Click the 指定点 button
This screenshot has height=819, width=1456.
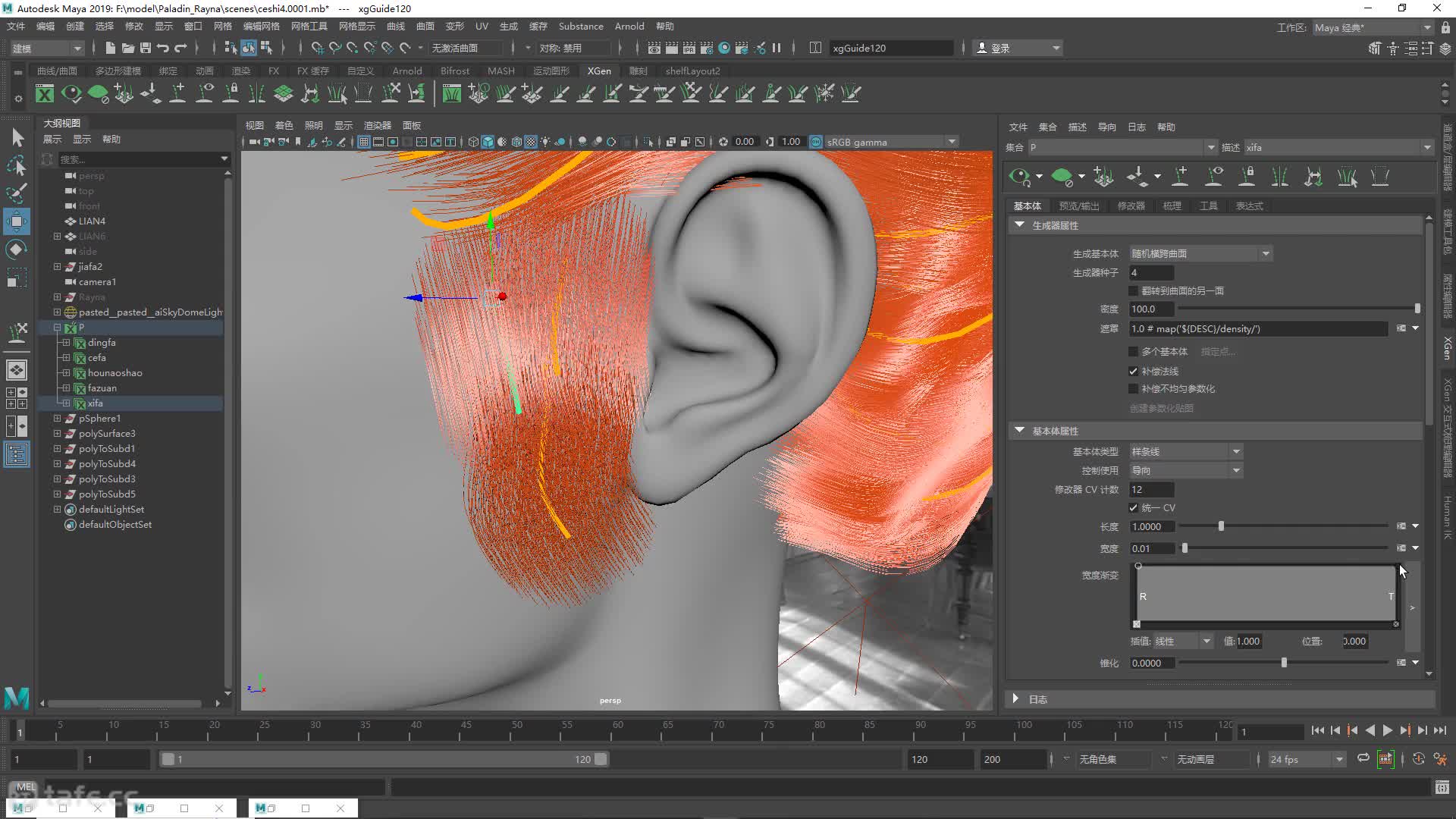pos(1218,351)
